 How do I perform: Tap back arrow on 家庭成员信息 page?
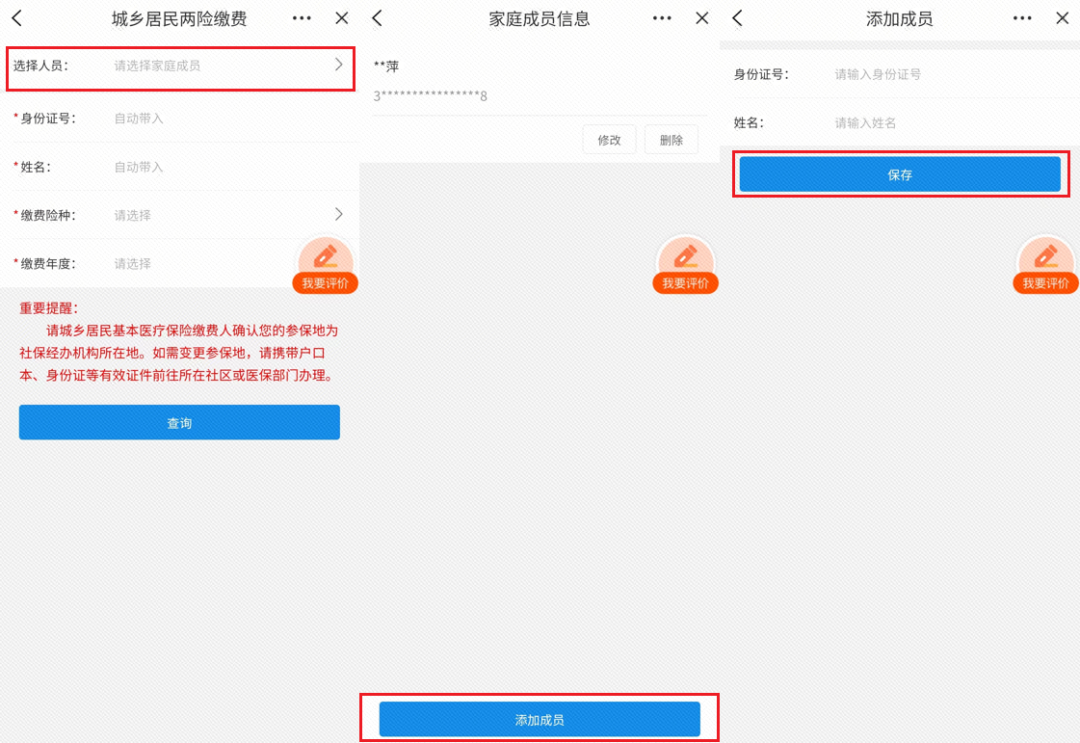[378, 17]
